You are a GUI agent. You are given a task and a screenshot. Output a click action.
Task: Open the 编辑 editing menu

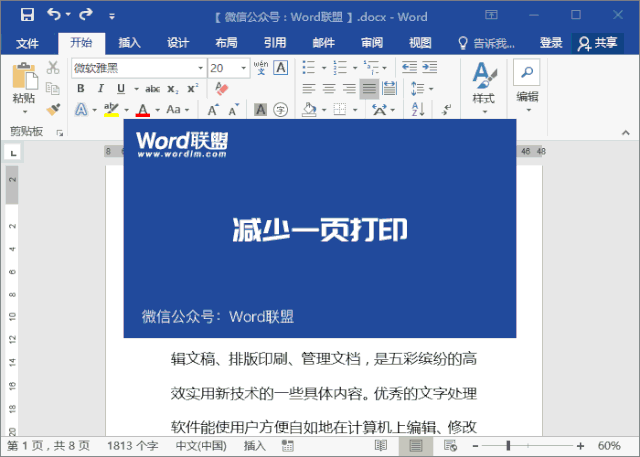527,87
